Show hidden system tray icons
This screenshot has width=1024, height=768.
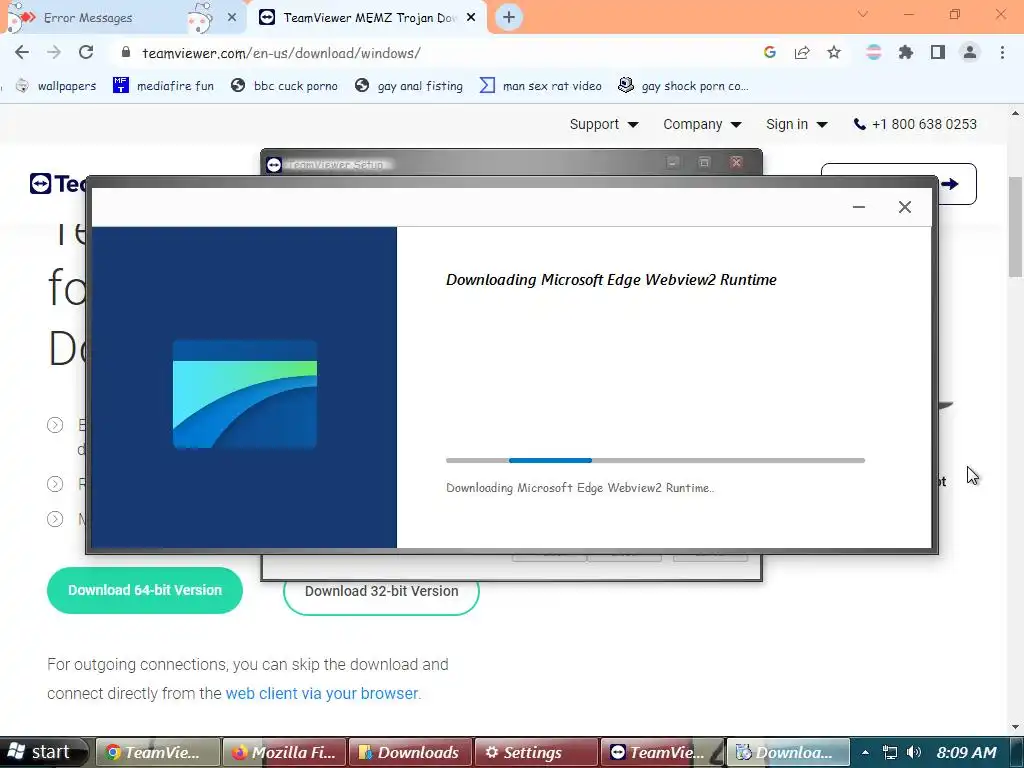[865, 752]
